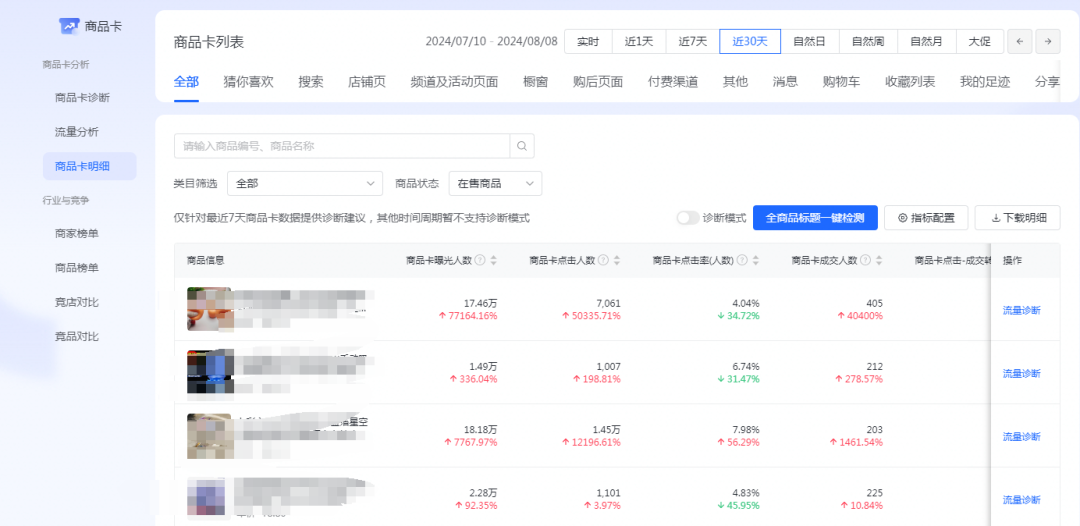Switch to the 购后页面 tab
The image size is (1080, 526).
pos(598,82)
